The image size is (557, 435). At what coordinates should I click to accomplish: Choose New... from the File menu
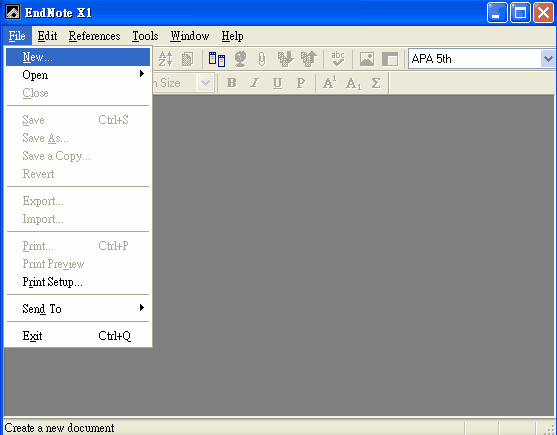[x=78, y=57]
